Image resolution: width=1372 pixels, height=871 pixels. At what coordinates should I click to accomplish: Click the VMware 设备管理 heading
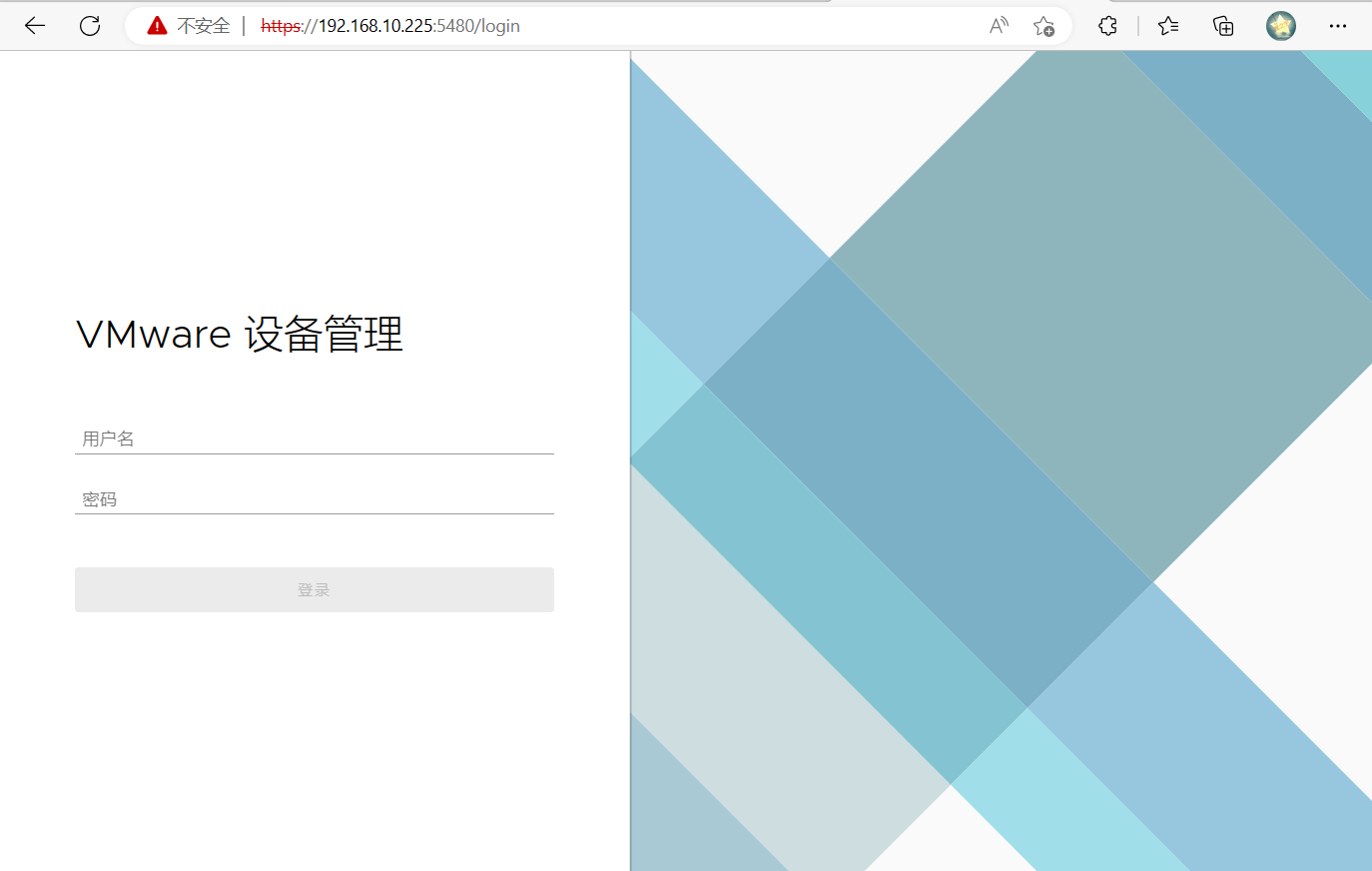[240, 335]
